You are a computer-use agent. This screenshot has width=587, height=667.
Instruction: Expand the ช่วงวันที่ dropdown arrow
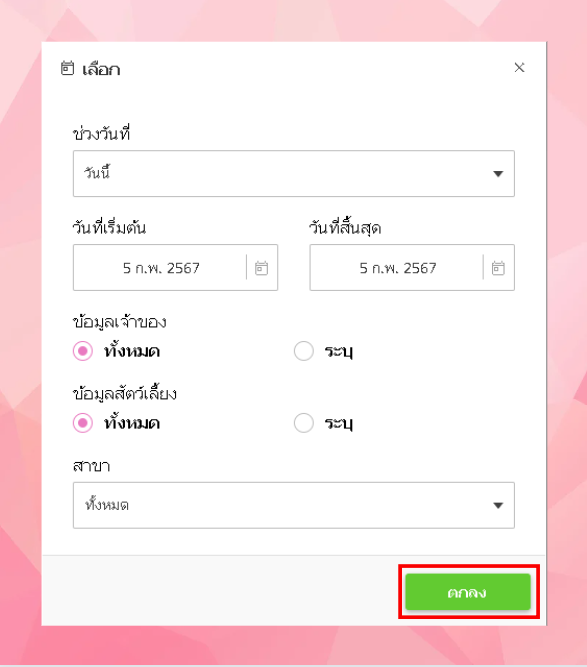click(498, 174)
